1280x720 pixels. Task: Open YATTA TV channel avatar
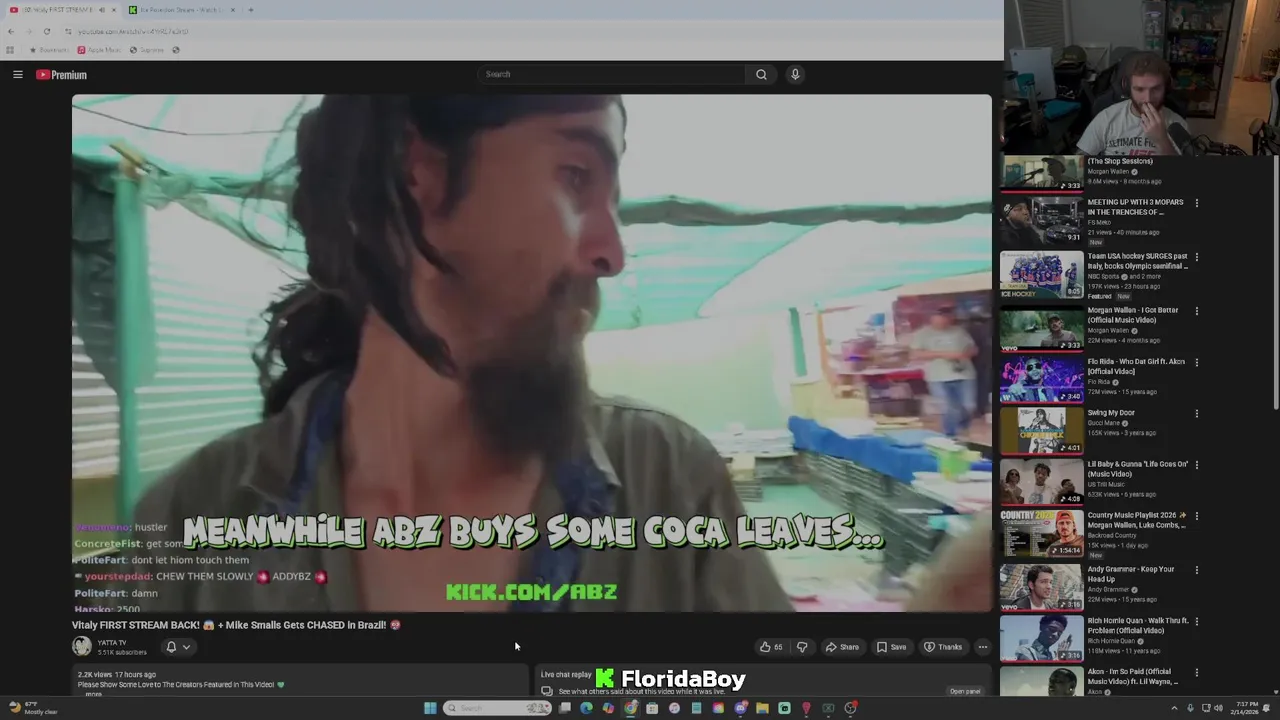click(82, 647)
